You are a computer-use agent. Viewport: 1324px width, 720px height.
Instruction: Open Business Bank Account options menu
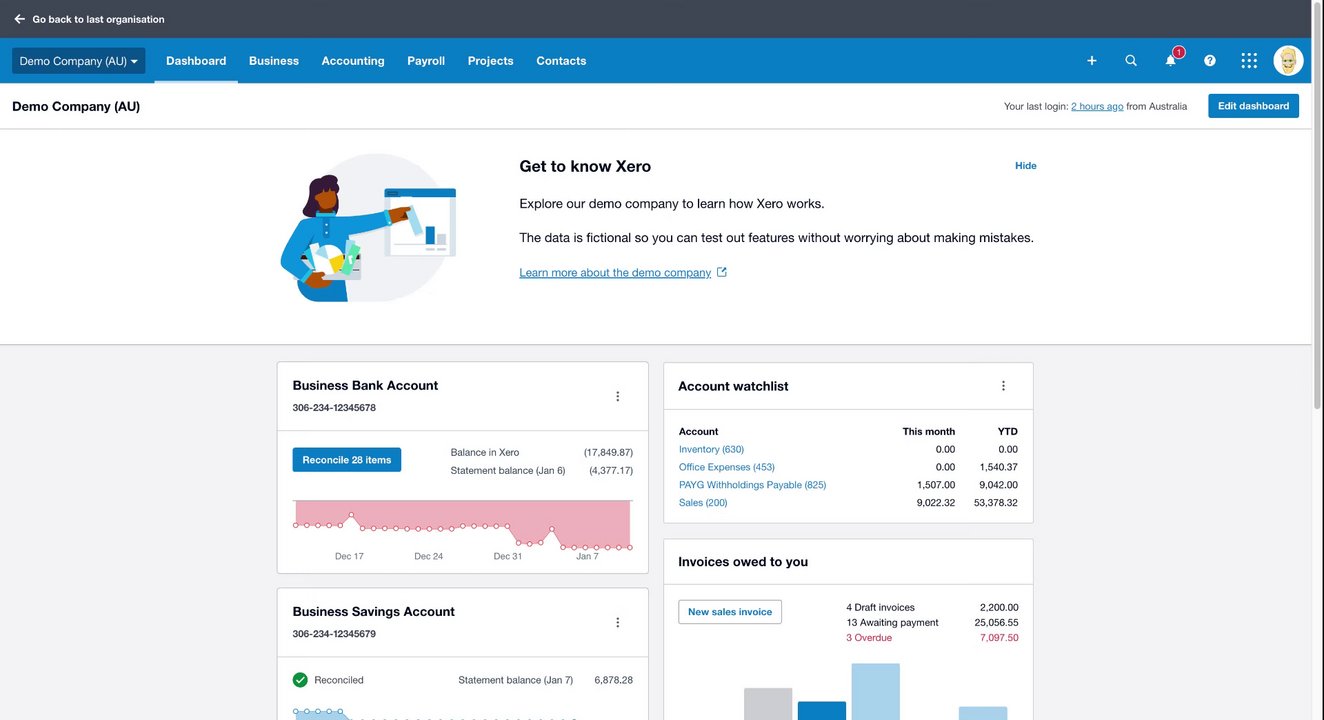point(617,397)
